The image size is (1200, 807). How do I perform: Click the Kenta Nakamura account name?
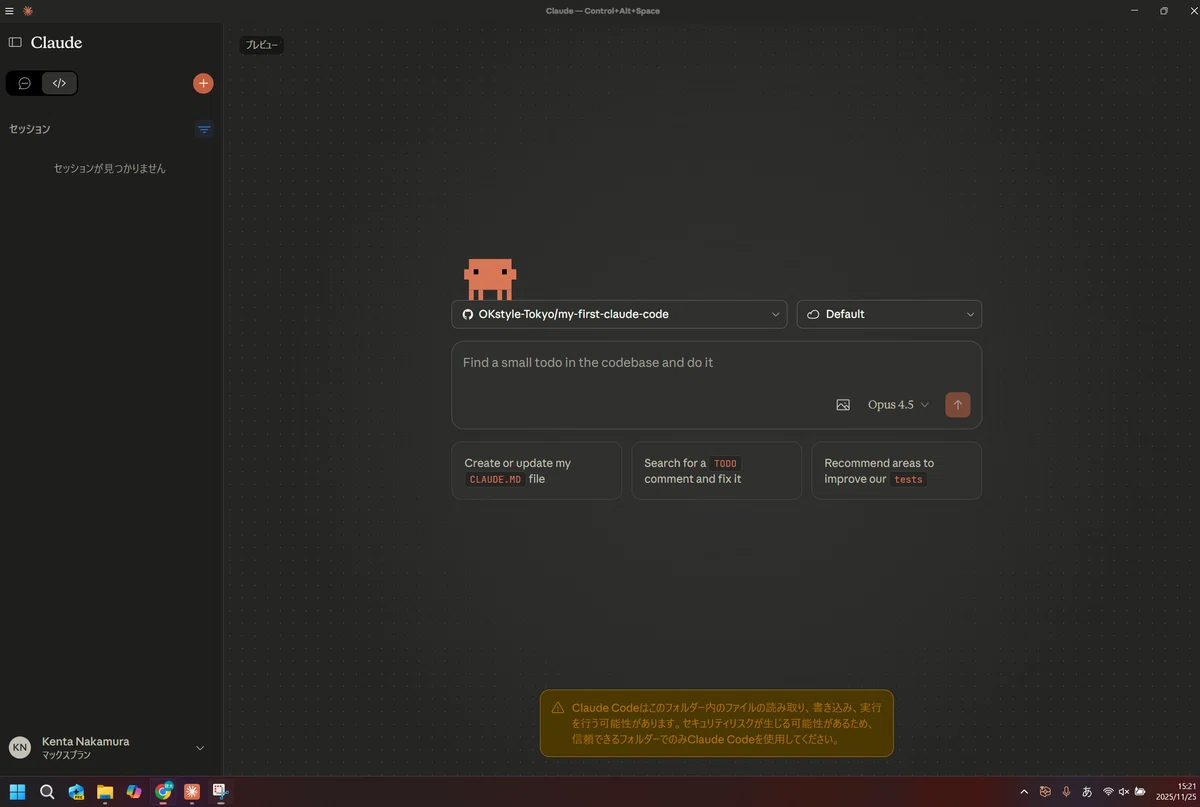pos(86,741)
